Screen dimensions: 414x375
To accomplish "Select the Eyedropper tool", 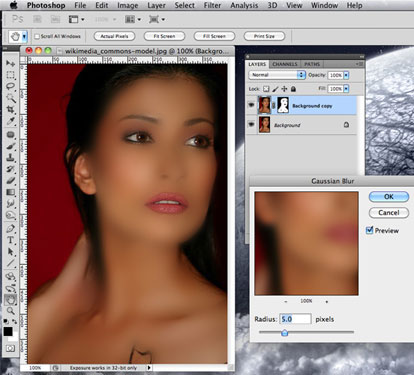I will 10,121.
